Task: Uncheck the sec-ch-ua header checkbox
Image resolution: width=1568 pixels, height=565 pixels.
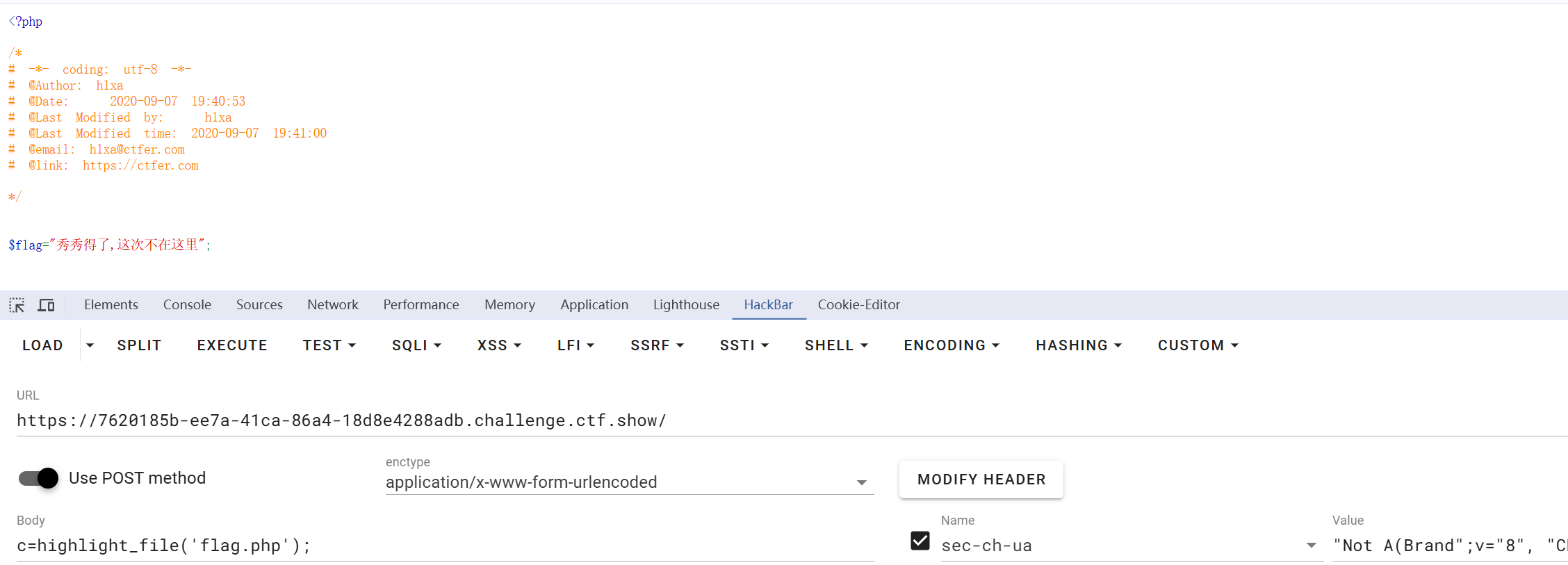Action: pyautogui.click(x=920, y=541)
